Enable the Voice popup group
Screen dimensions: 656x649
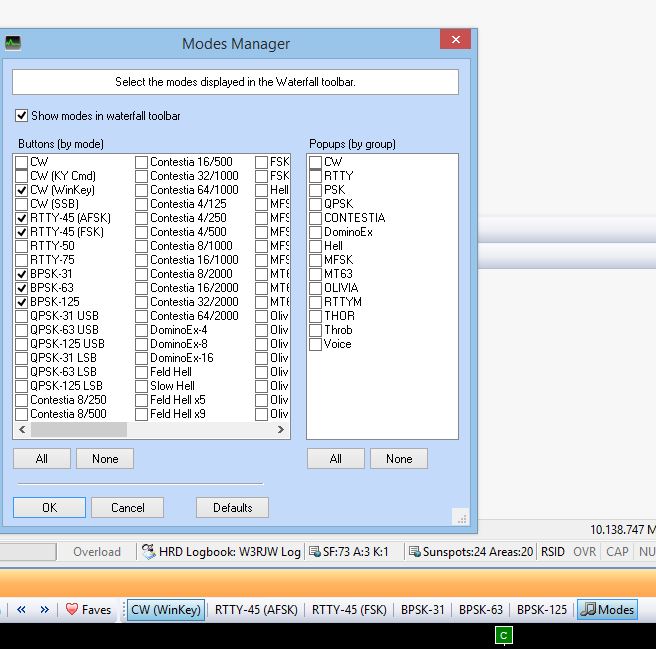coord(315,344)
